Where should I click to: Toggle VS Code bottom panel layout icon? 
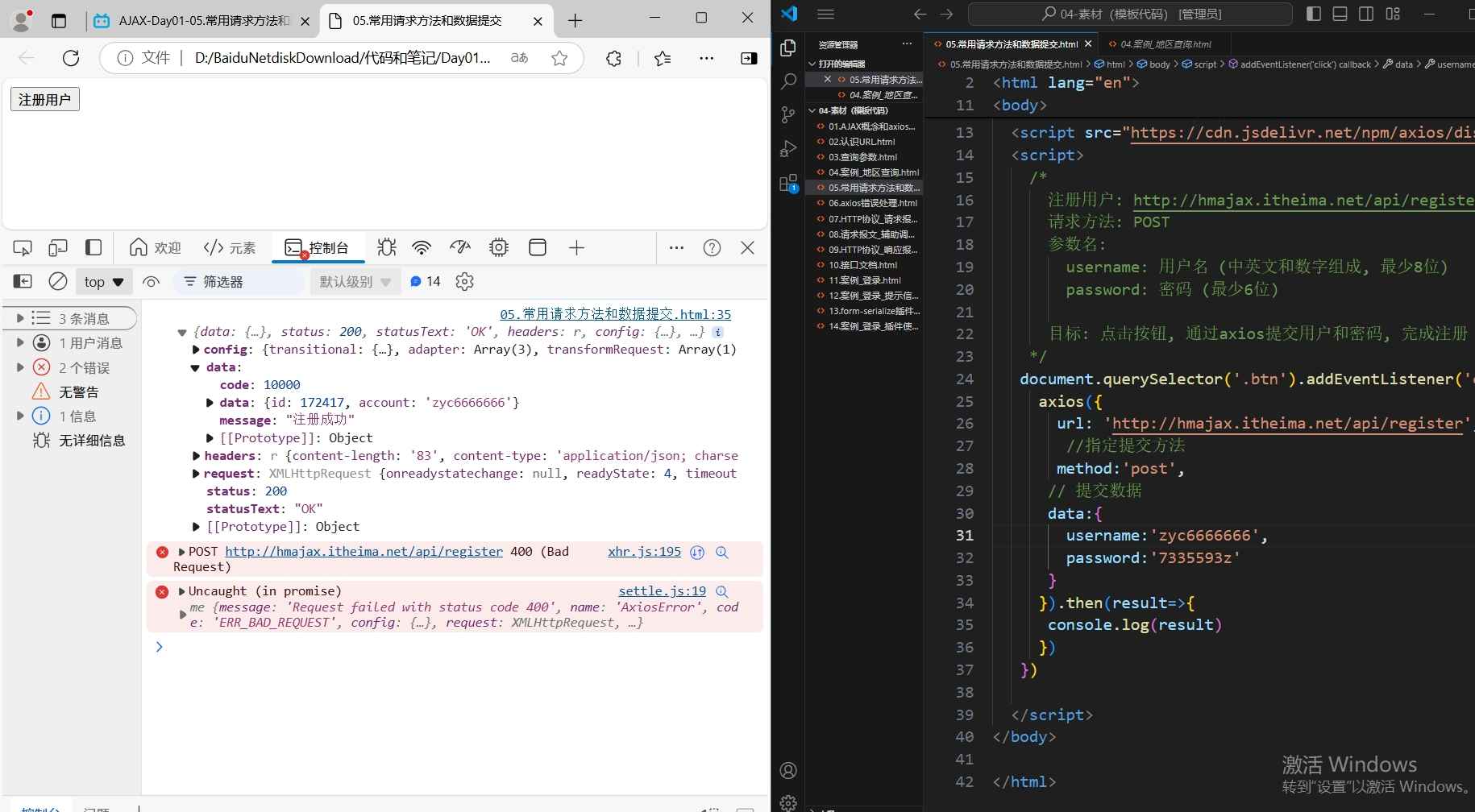click(1340, 14)
